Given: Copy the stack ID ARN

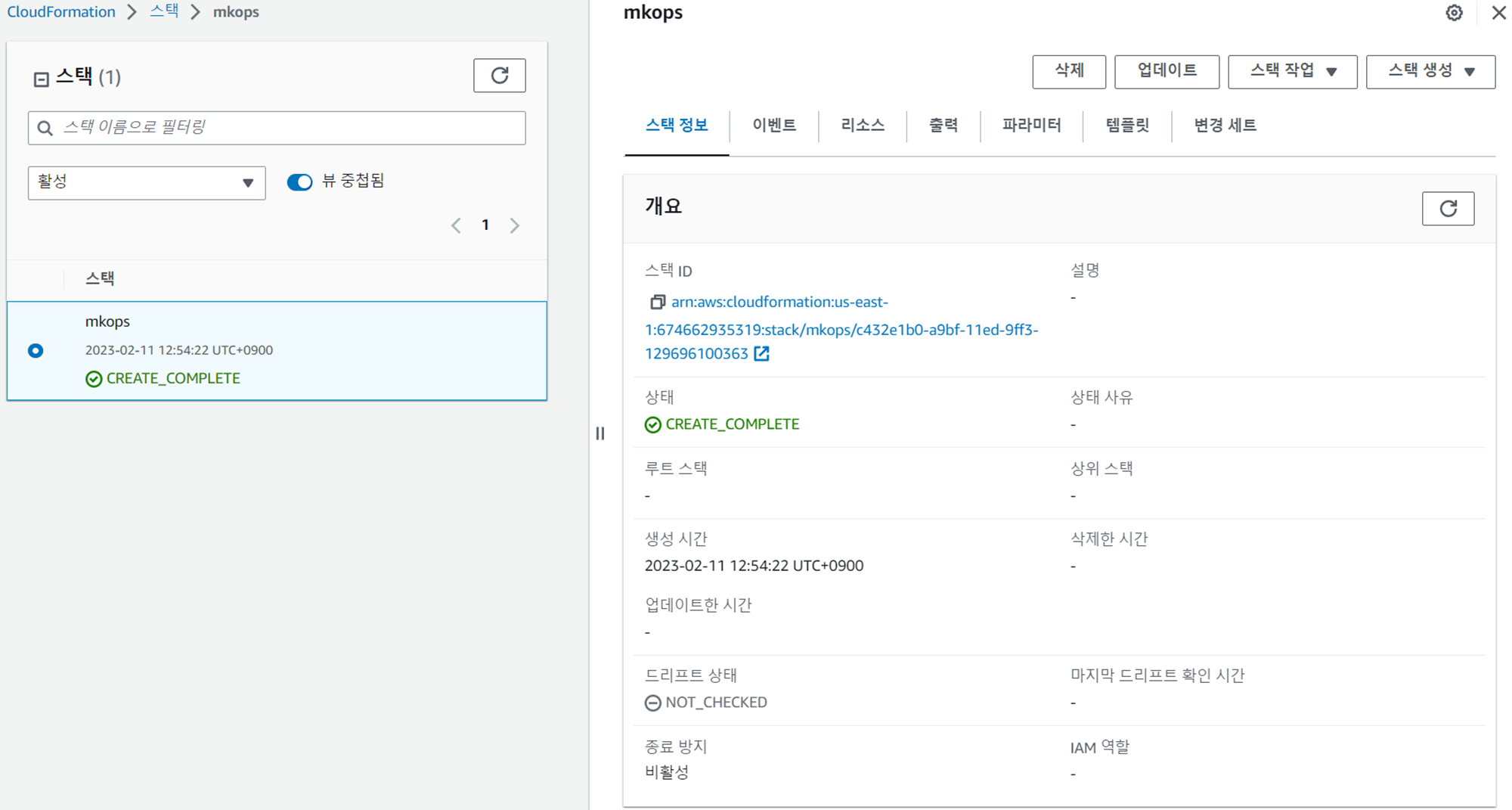Looking at the screenshot, I should click(657, 303).
